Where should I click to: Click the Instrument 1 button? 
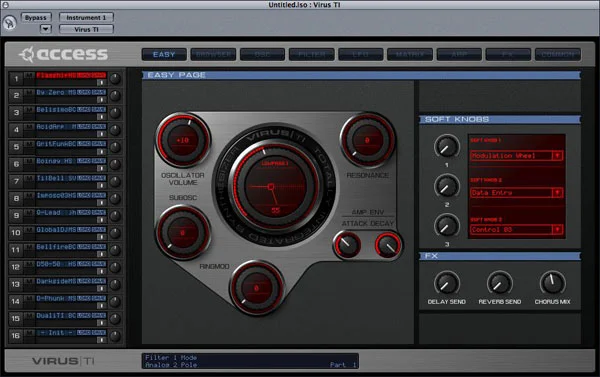pyautogui.click(x=86, y=18)
